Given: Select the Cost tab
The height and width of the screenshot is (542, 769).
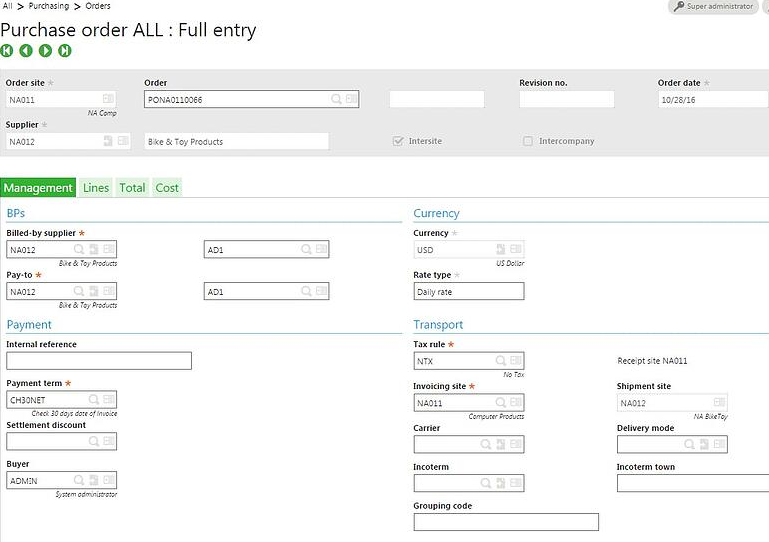Looking at the screenshot, I should 167,187.
